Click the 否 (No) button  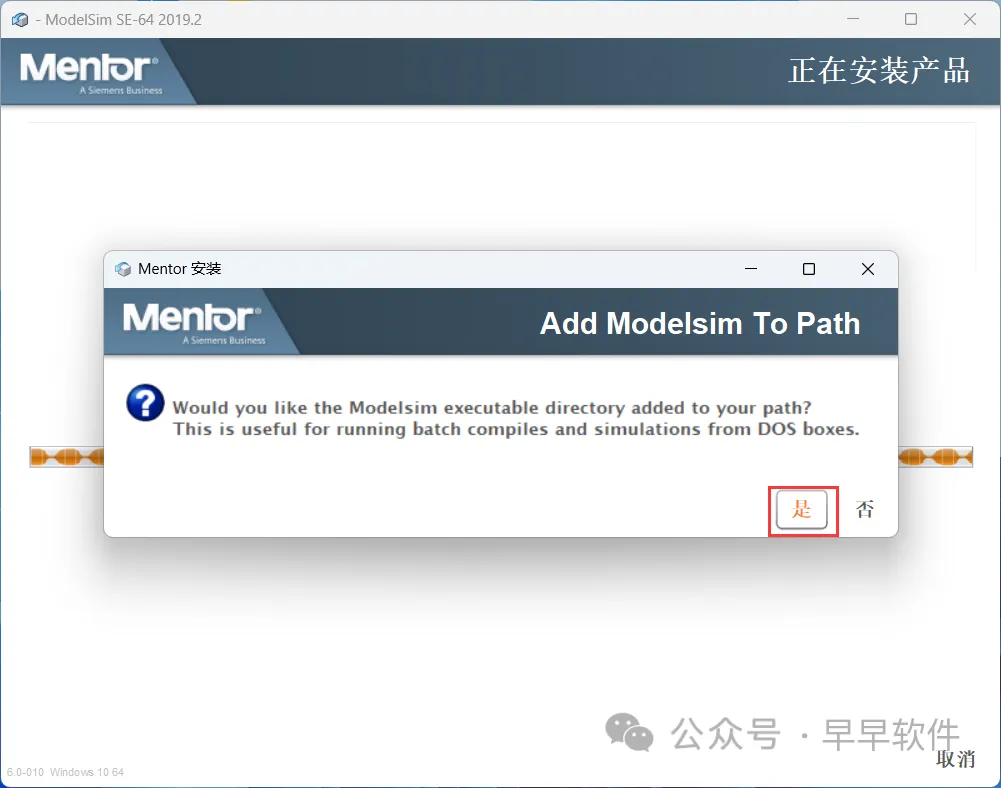864,510
